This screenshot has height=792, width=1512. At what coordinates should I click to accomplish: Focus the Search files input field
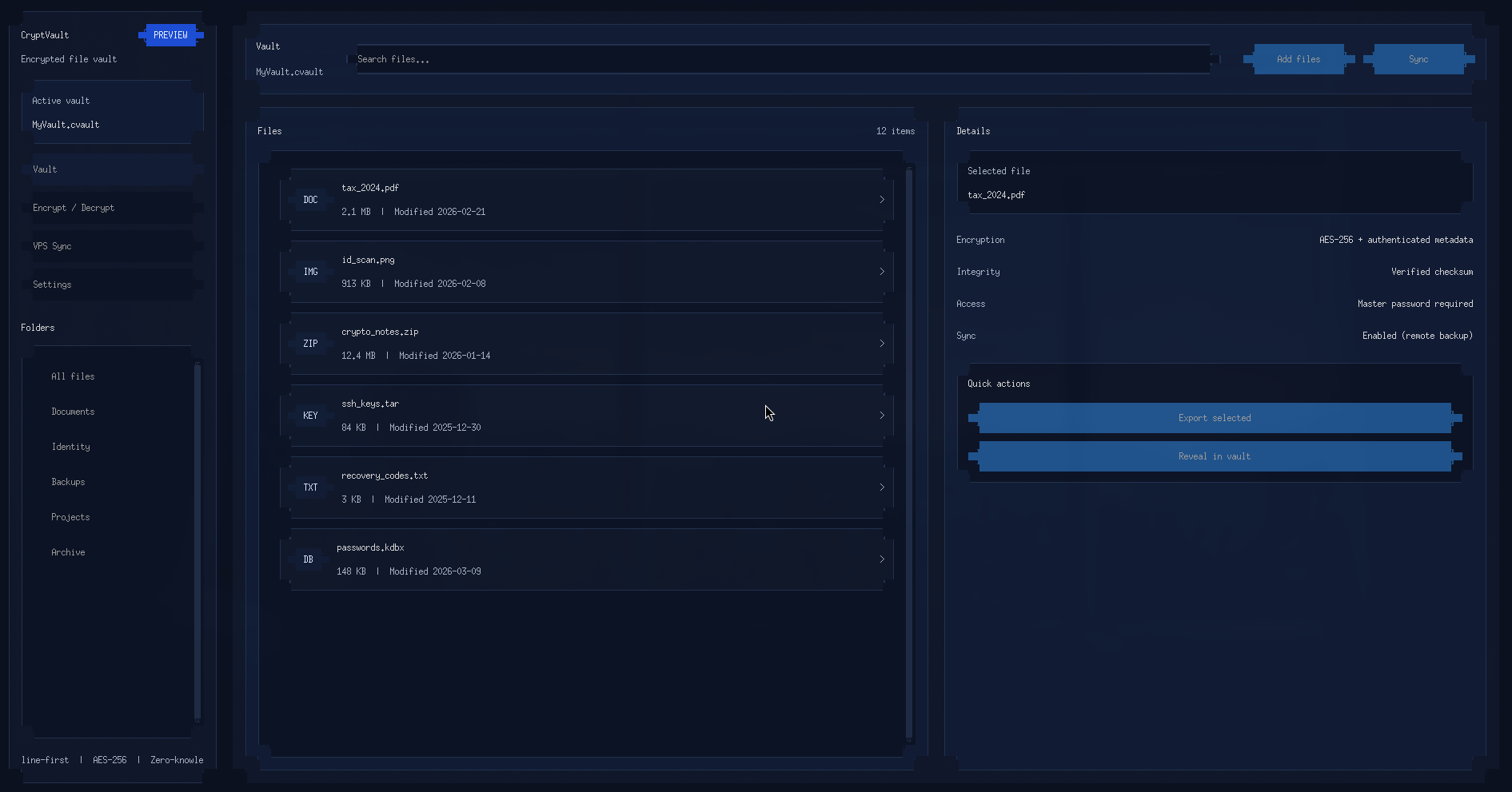click(x=782, y=59)
